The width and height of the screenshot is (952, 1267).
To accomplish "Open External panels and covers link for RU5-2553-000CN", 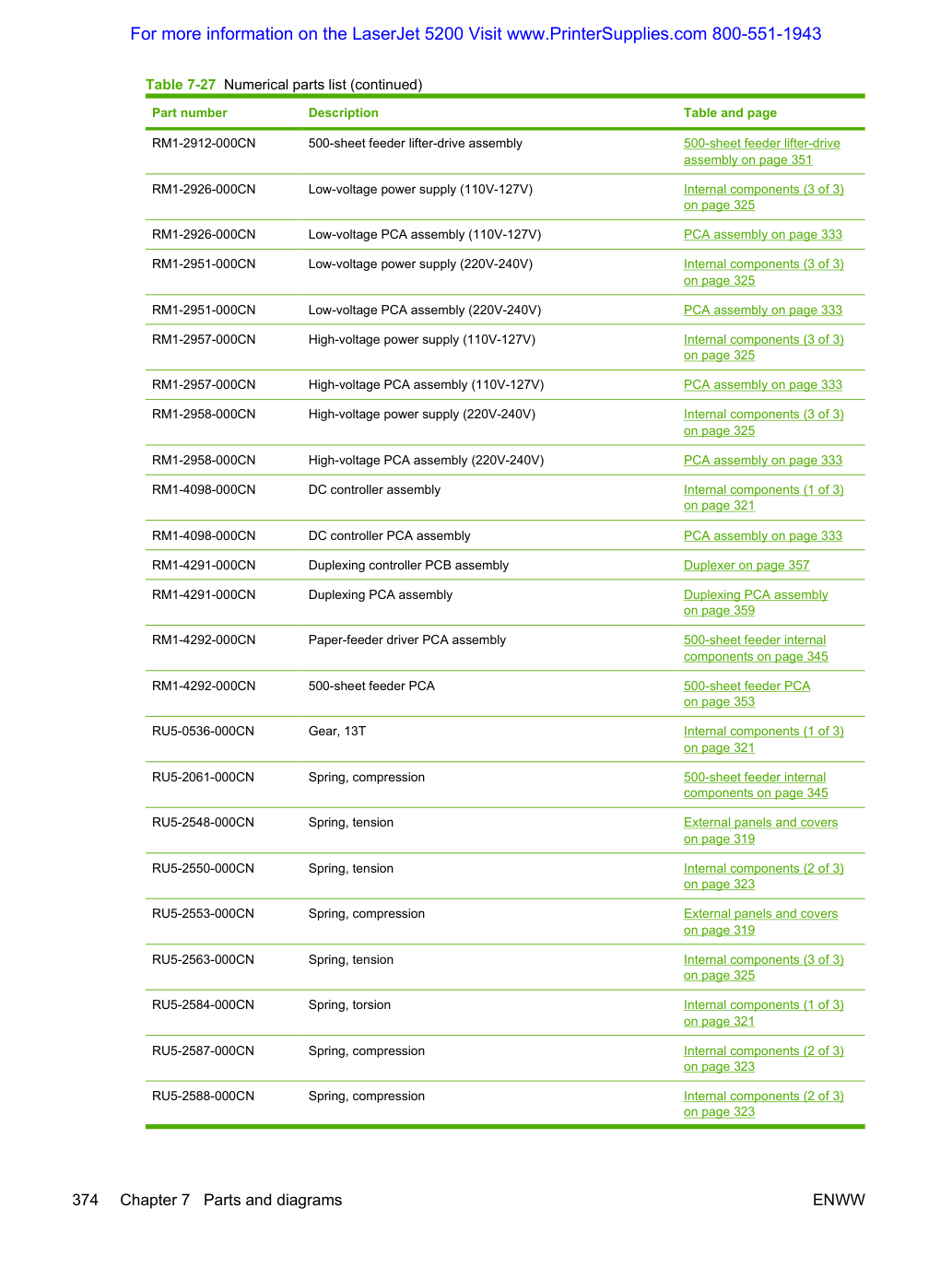I will (x=760, y=921).
